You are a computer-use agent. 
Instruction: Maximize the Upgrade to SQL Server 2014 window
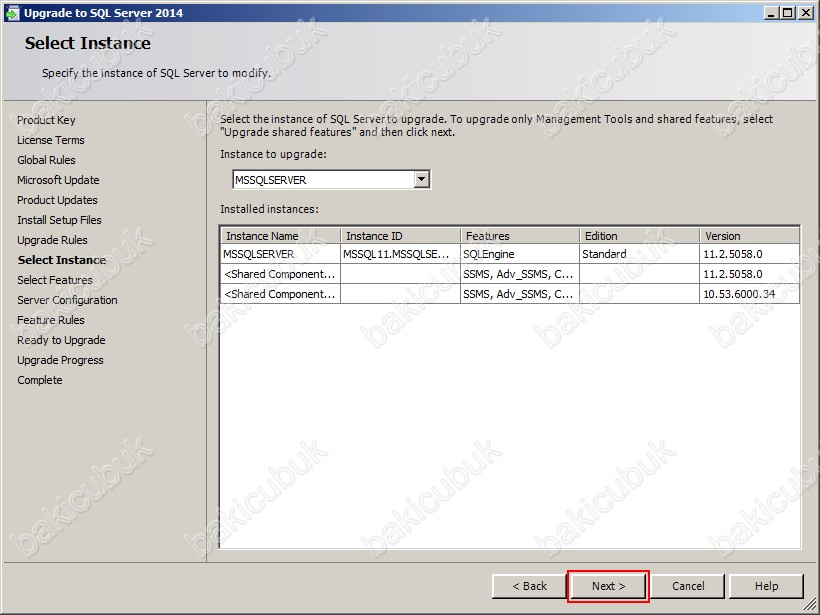point(787,13)
